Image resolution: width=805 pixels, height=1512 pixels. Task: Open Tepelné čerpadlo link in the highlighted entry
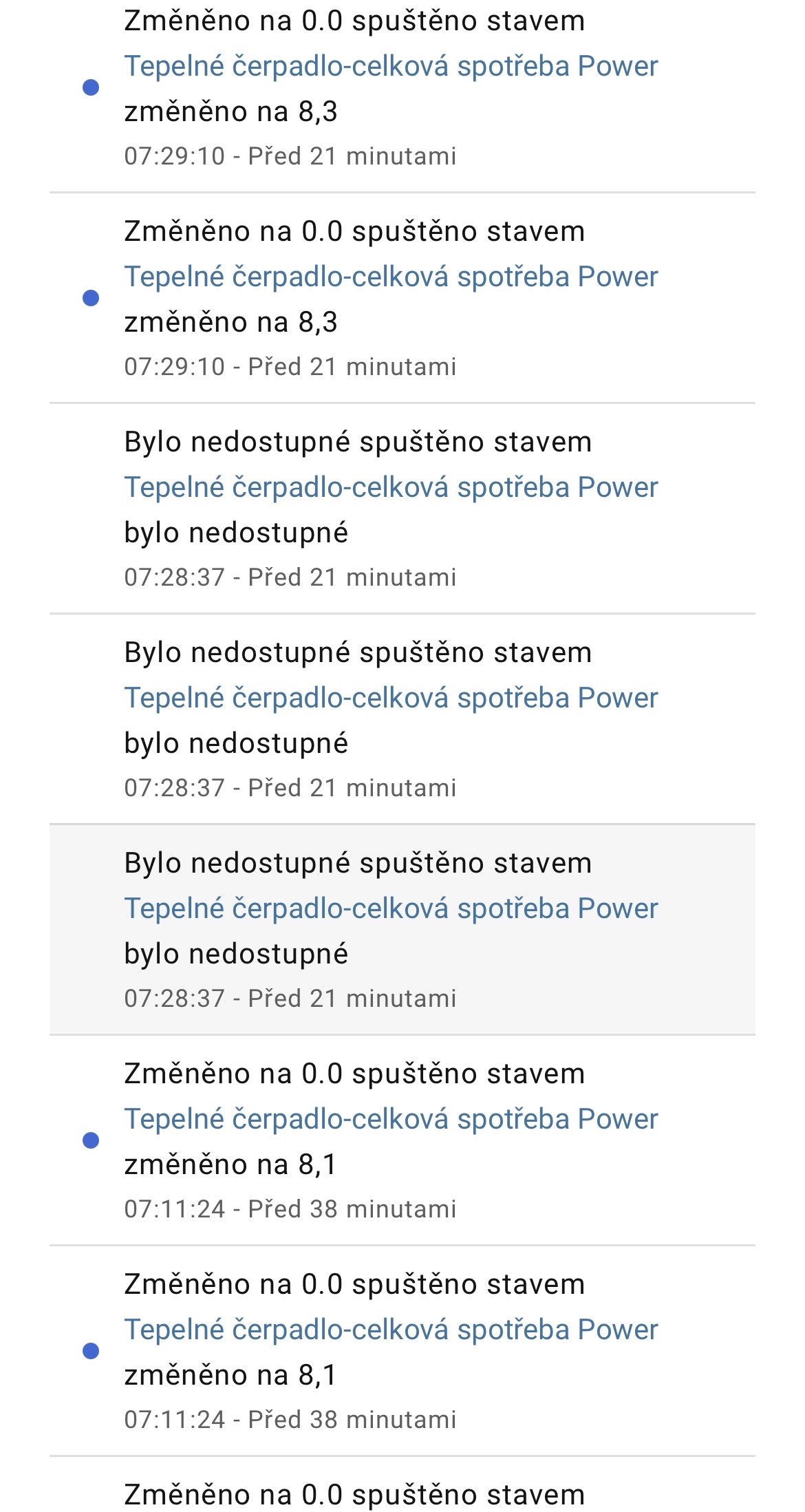click(x=391, y=908)
